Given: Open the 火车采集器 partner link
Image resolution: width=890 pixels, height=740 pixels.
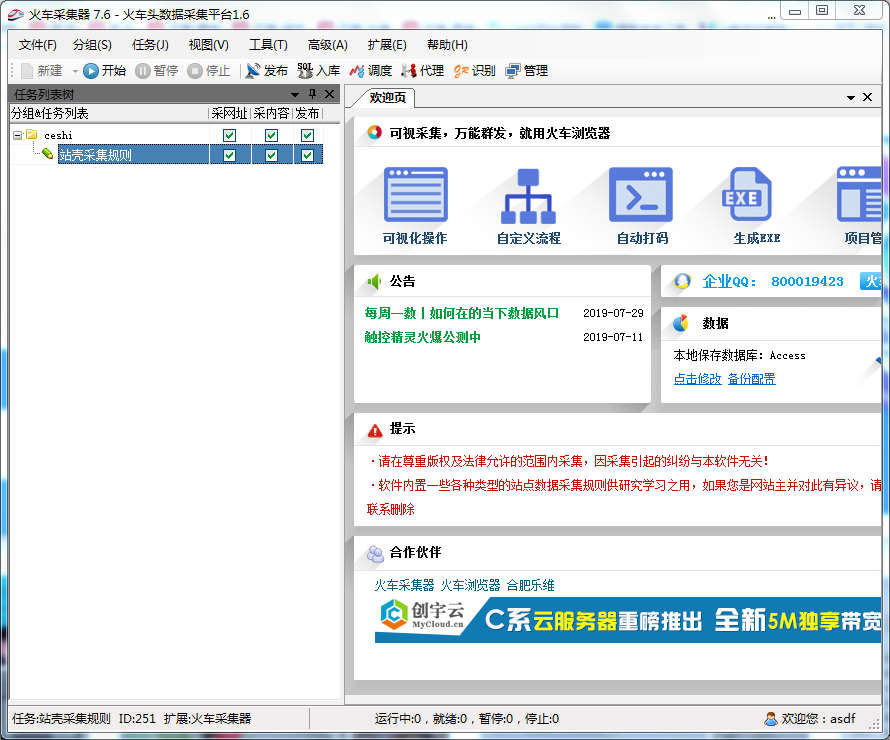Looking at the screenshot, I should [x=404, y=585].
